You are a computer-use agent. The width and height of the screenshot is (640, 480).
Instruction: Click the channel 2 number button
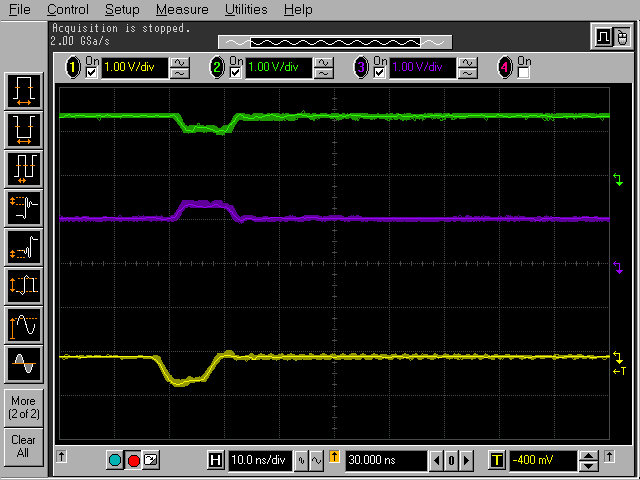pyautogui.click(x=217, y=67)
